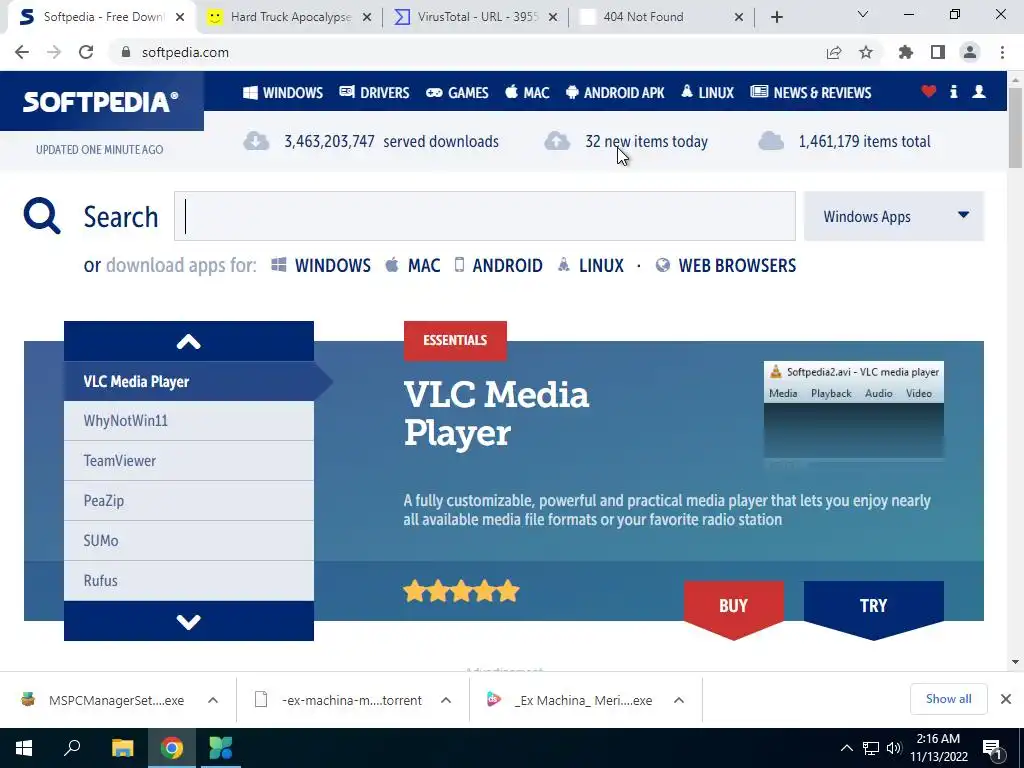The height and width of the screenshot is (768, 1024).
Task: Click the address bar showing softpedia.com
Action: 464,52
